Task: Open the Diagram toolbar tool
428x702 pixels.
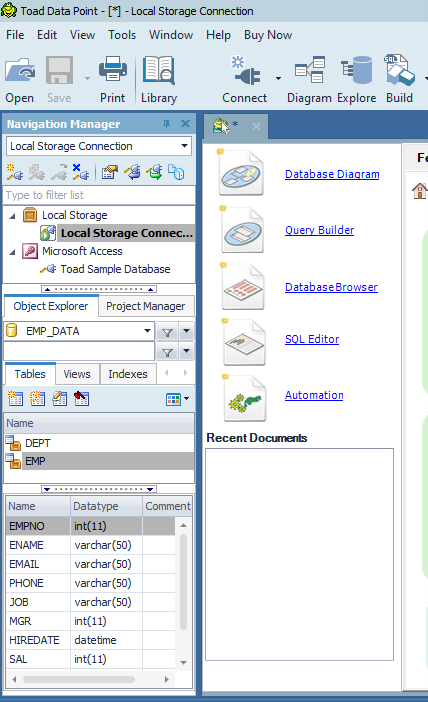Action: [309, 70]
